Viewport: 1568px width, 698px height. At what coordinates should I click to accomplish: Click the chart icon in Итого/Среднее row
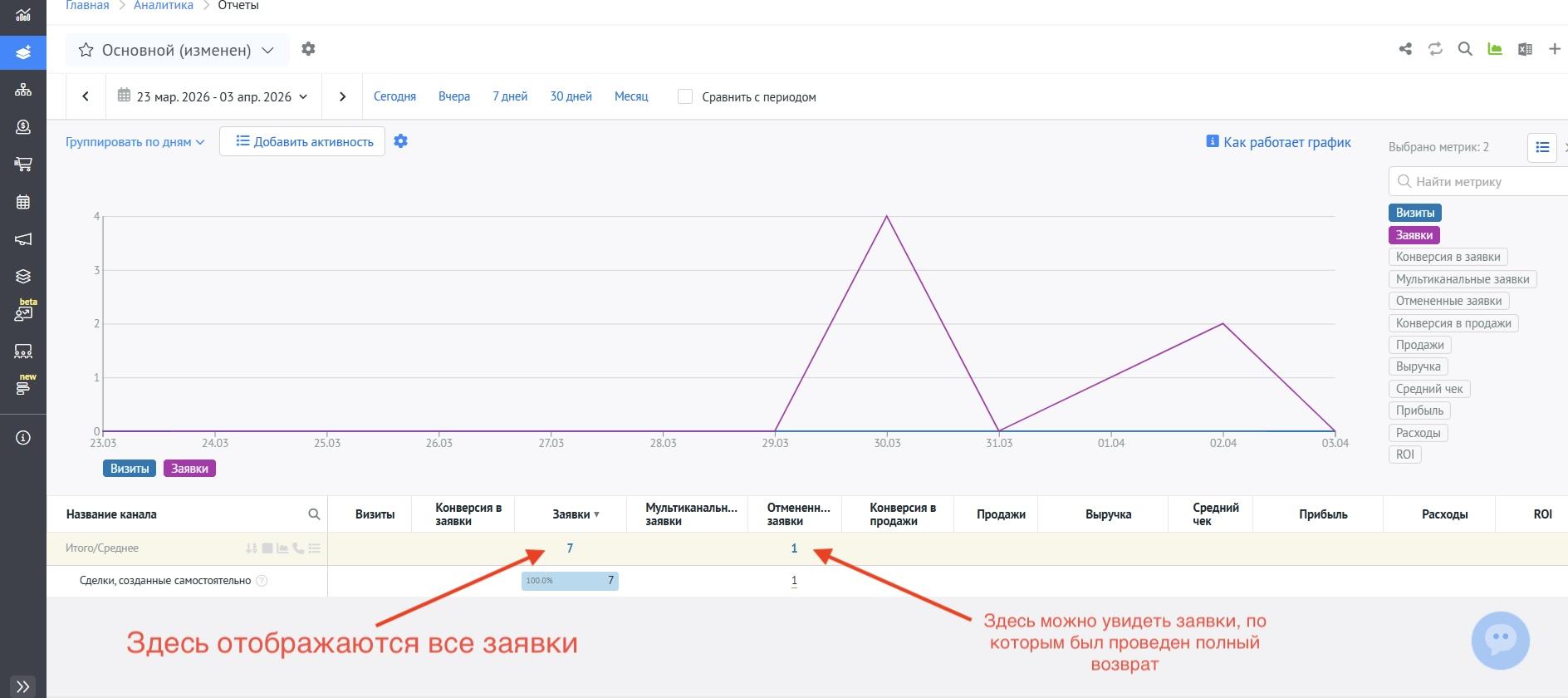point(282,548)
